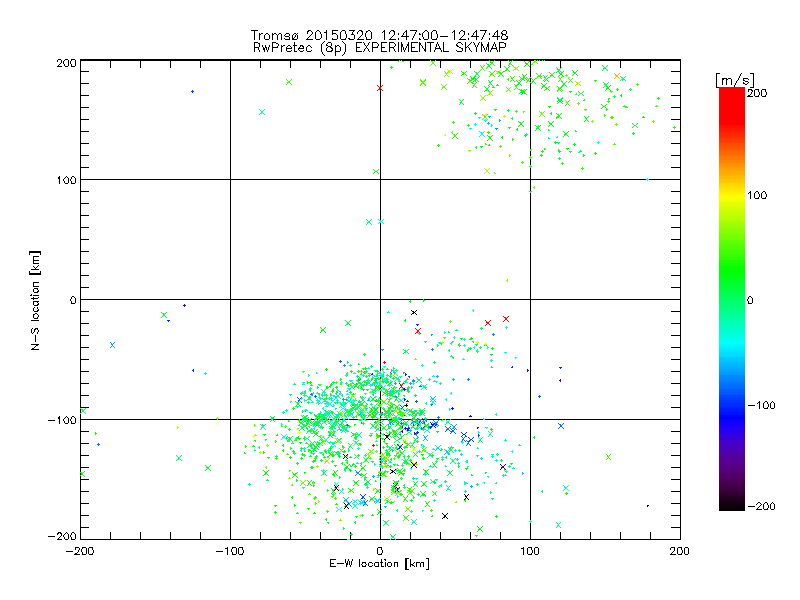Click the subtitle 'RwPretec (8p) EXPERIMENTAL SKYMAP'
Screen dimensions: 800x600
380,48
